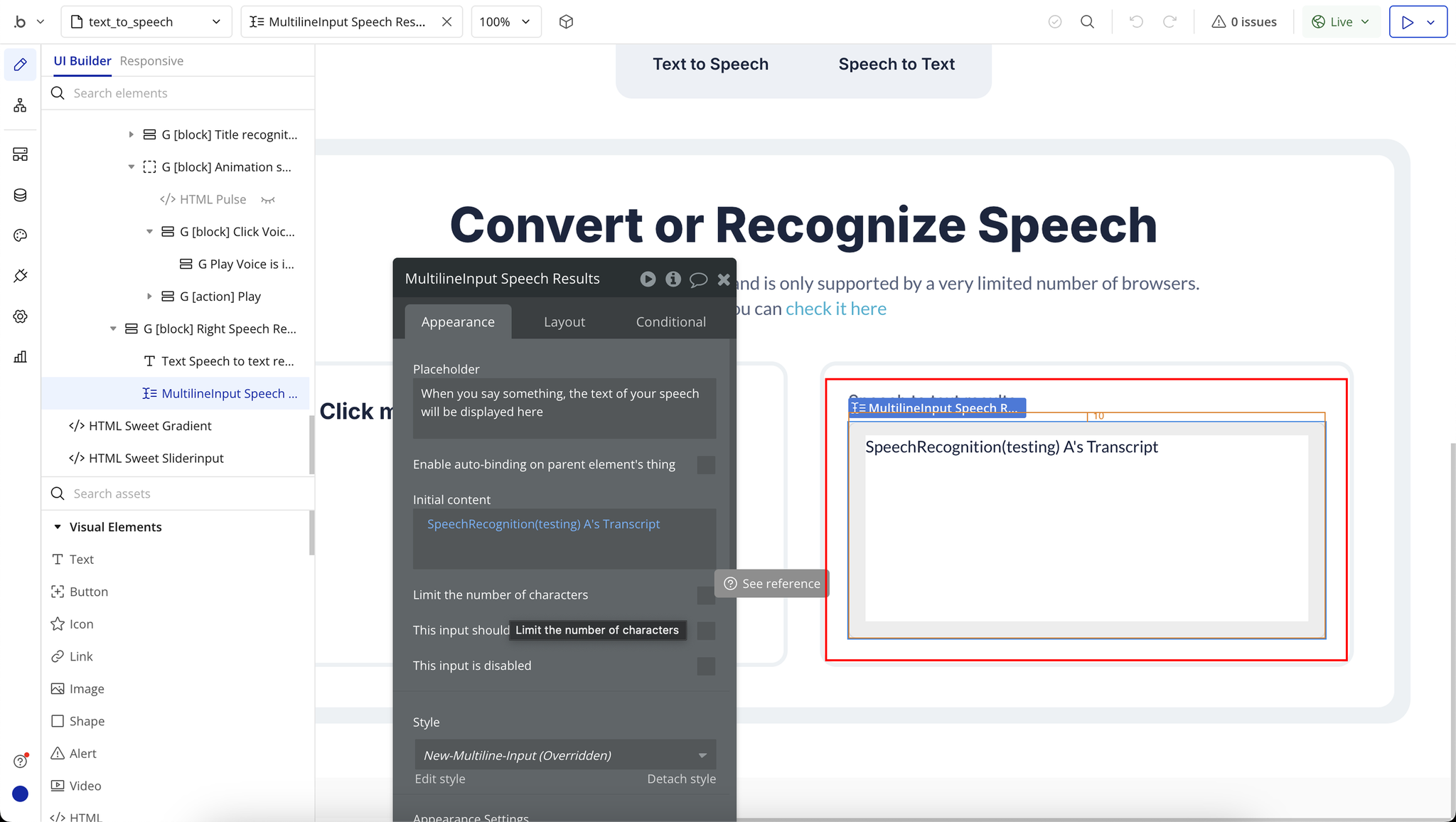Toggle visibility eye on HTML Pulse element
Viewport: 1456px width, 822px height.
(x=268, y=200)
